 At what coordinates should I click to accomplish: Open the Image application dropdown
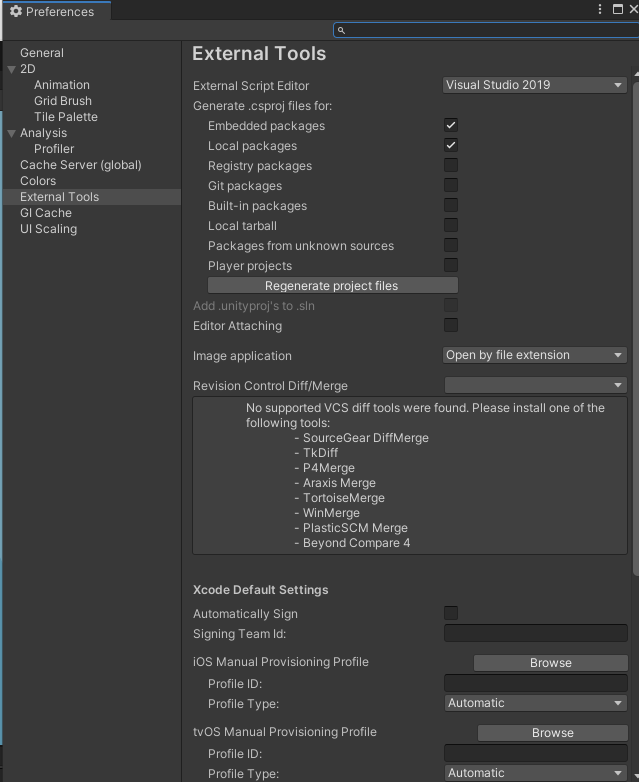(535, 356)
